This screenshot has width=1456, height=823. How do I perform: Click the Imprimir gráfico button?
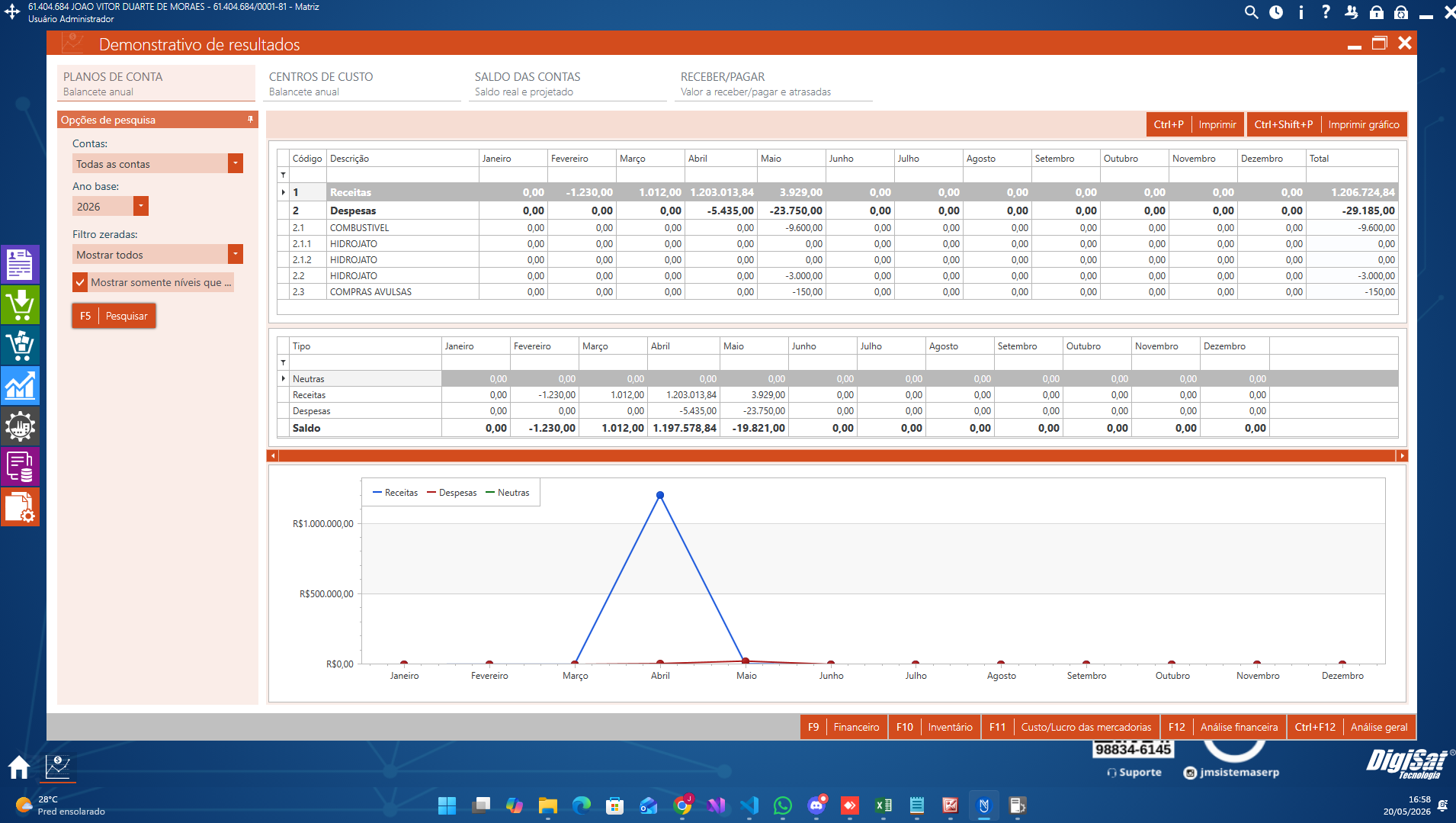click(1327, 124)
